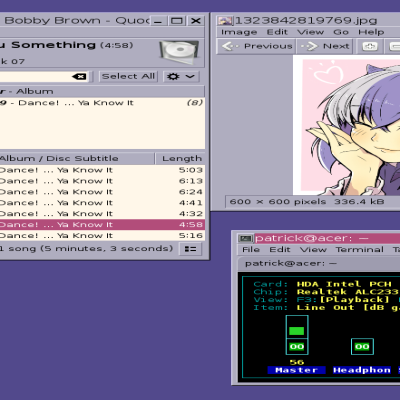This screenshot has width=400, height=400.
Task: Go to Previous image in viewer
Action: tap(257, 46)
